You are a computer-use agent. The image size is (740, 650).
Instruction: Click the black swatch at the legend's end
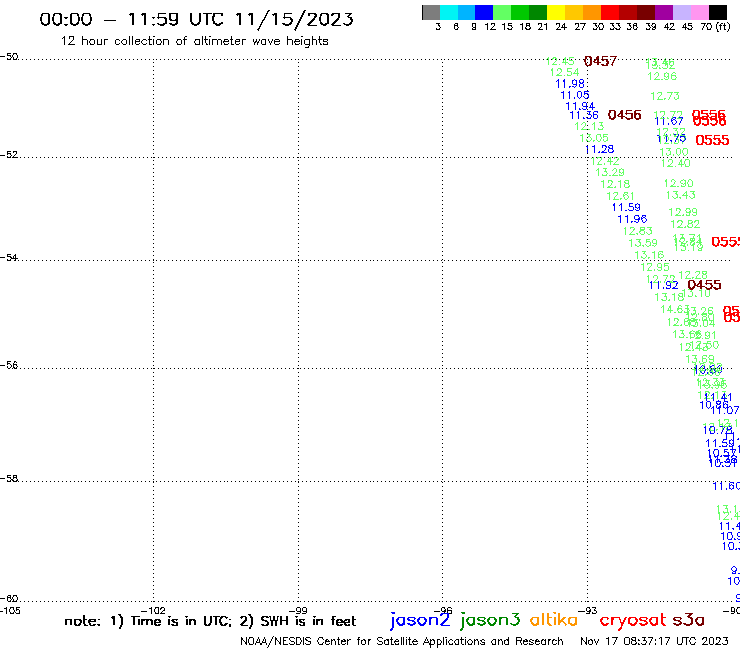(x=717, y=12)
